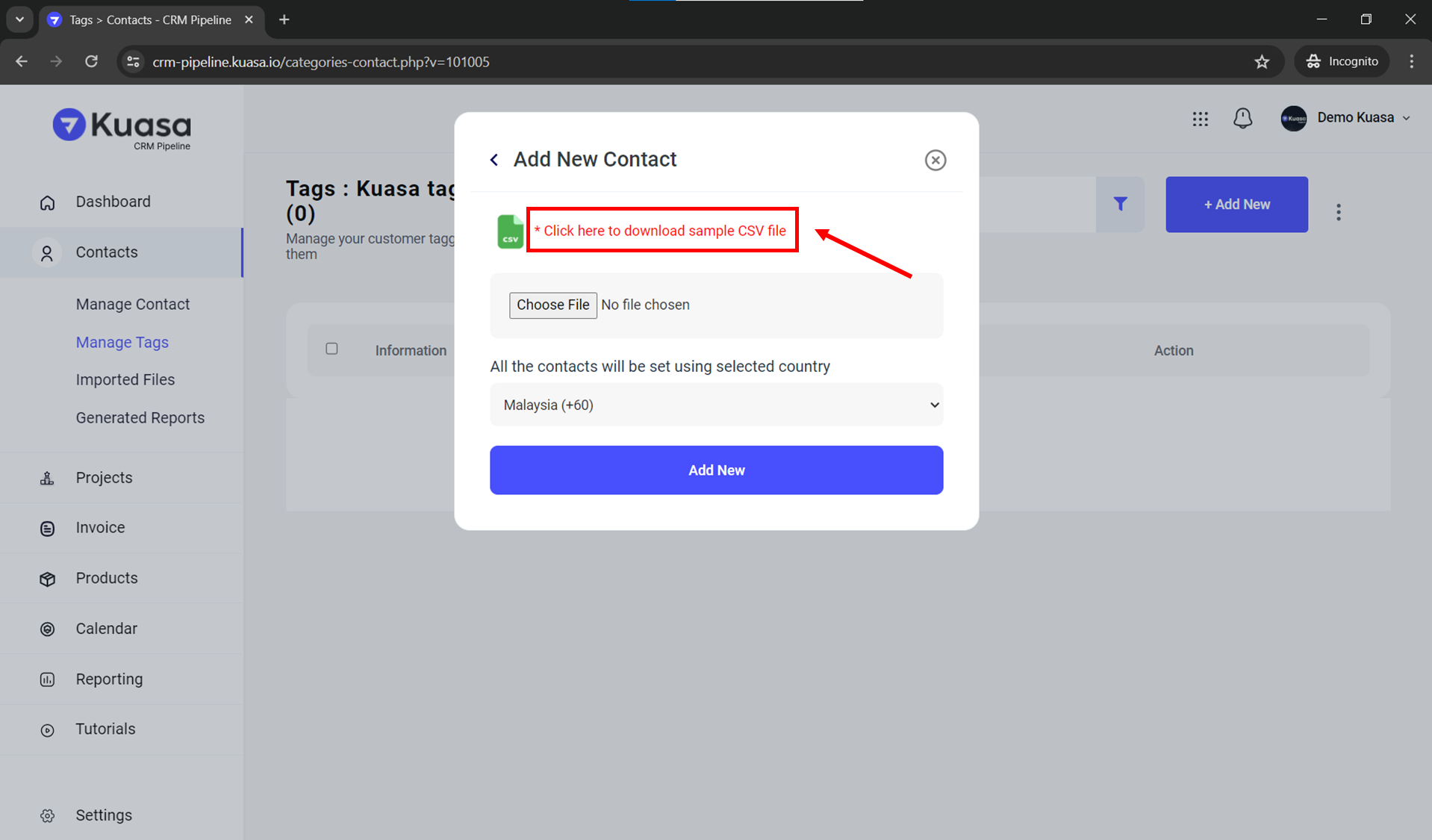Open the notifications bell
The image size is (1432, 840).
(x=1242, y=118)
